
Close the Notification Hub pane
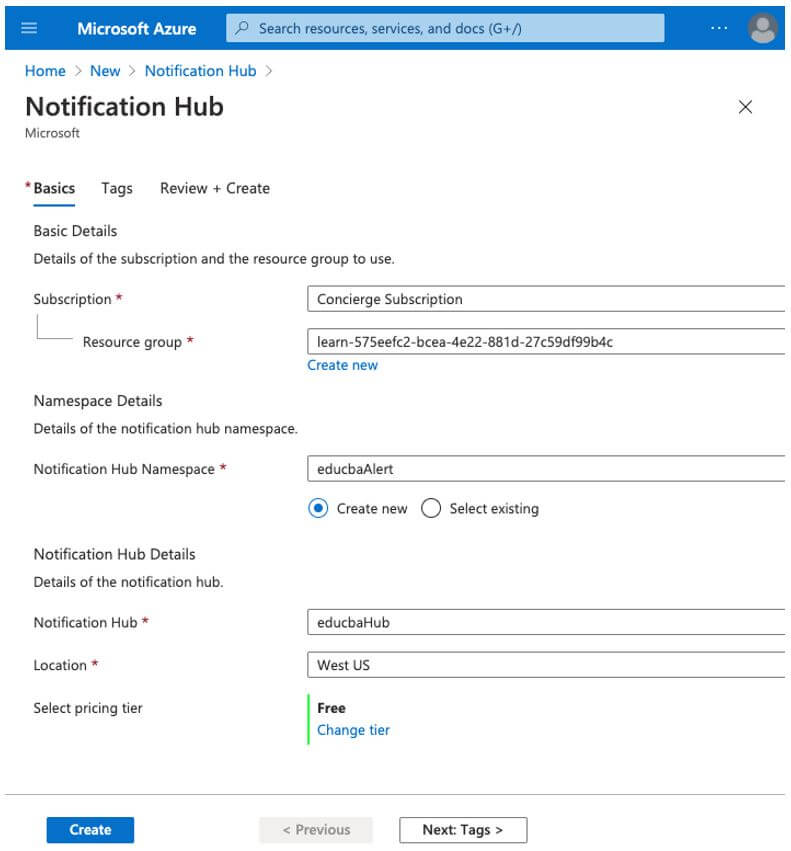[x=745, y=107]
